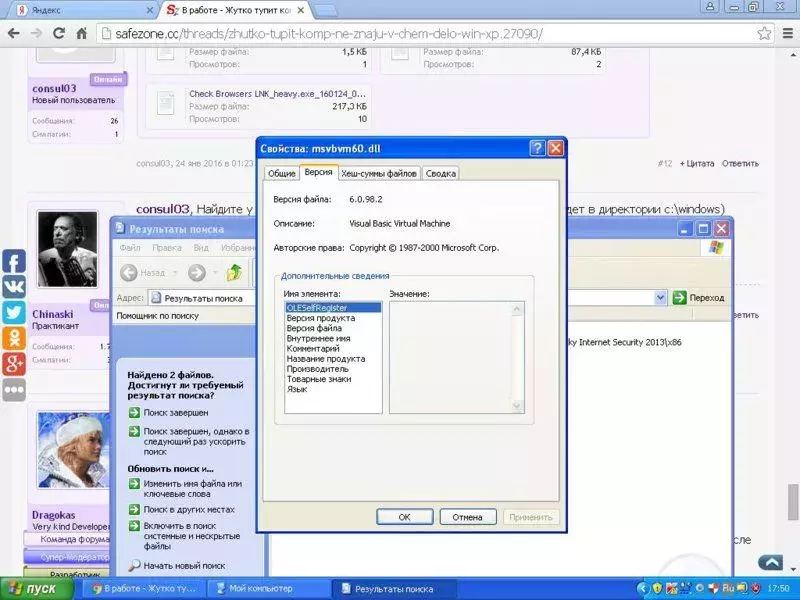This screenshot has width=800, height=600.
Task: Open the Chrome hamburger menu
Action: click(787, 34)
